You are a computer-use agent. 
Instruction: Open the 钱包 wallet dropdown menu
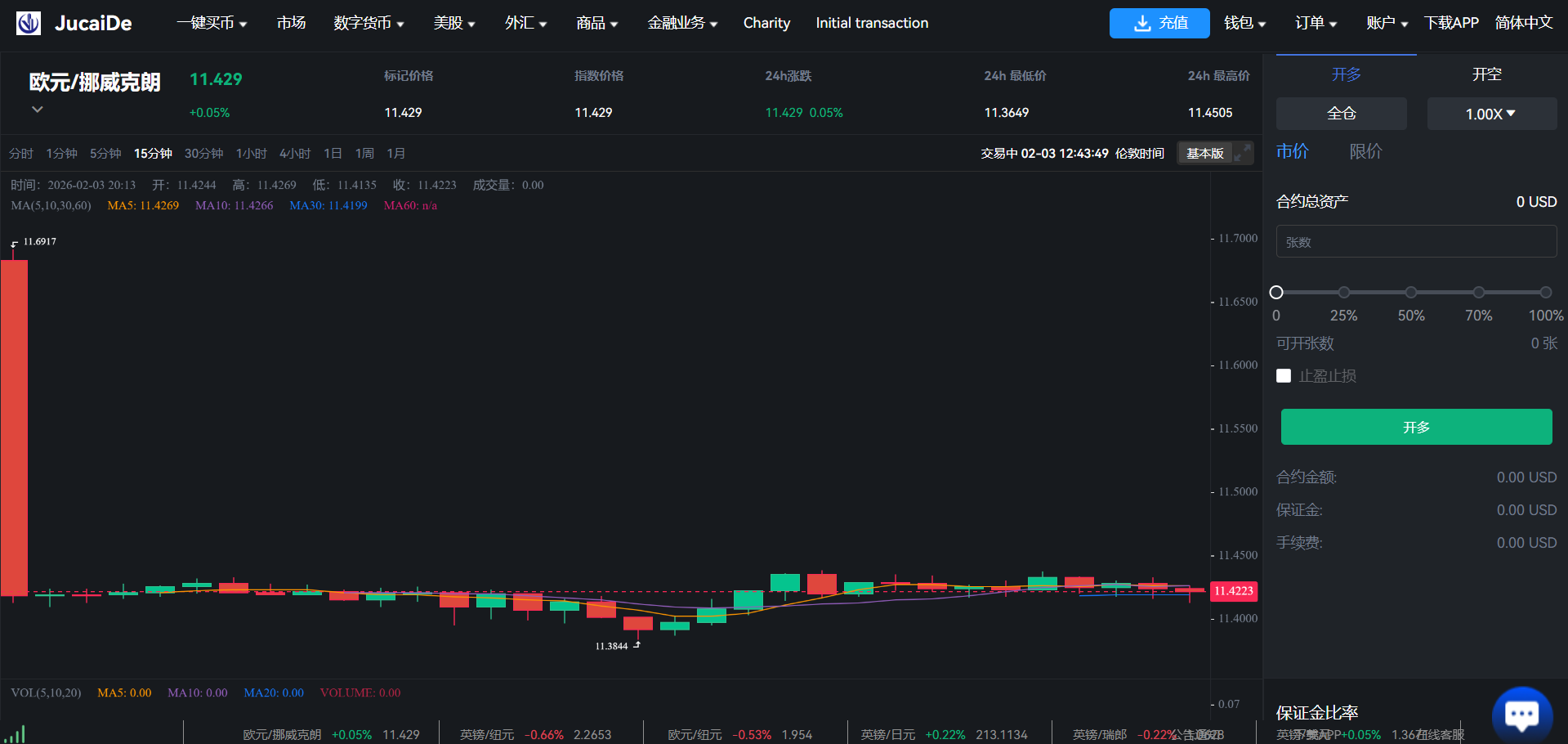[x=1244, y=23]
